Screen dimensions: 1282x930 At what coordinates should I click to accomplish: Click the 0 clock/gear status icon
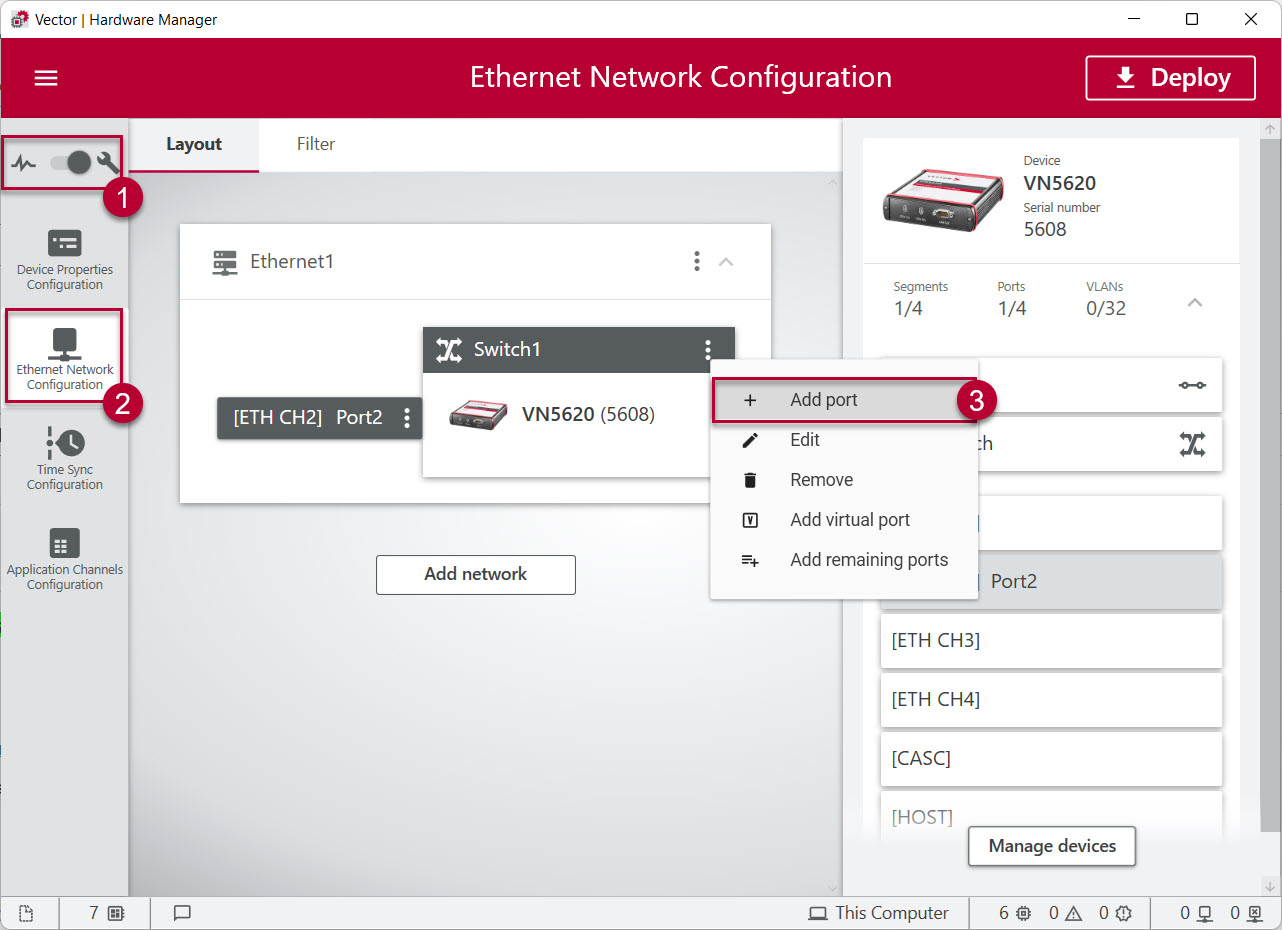(1115, 913)
